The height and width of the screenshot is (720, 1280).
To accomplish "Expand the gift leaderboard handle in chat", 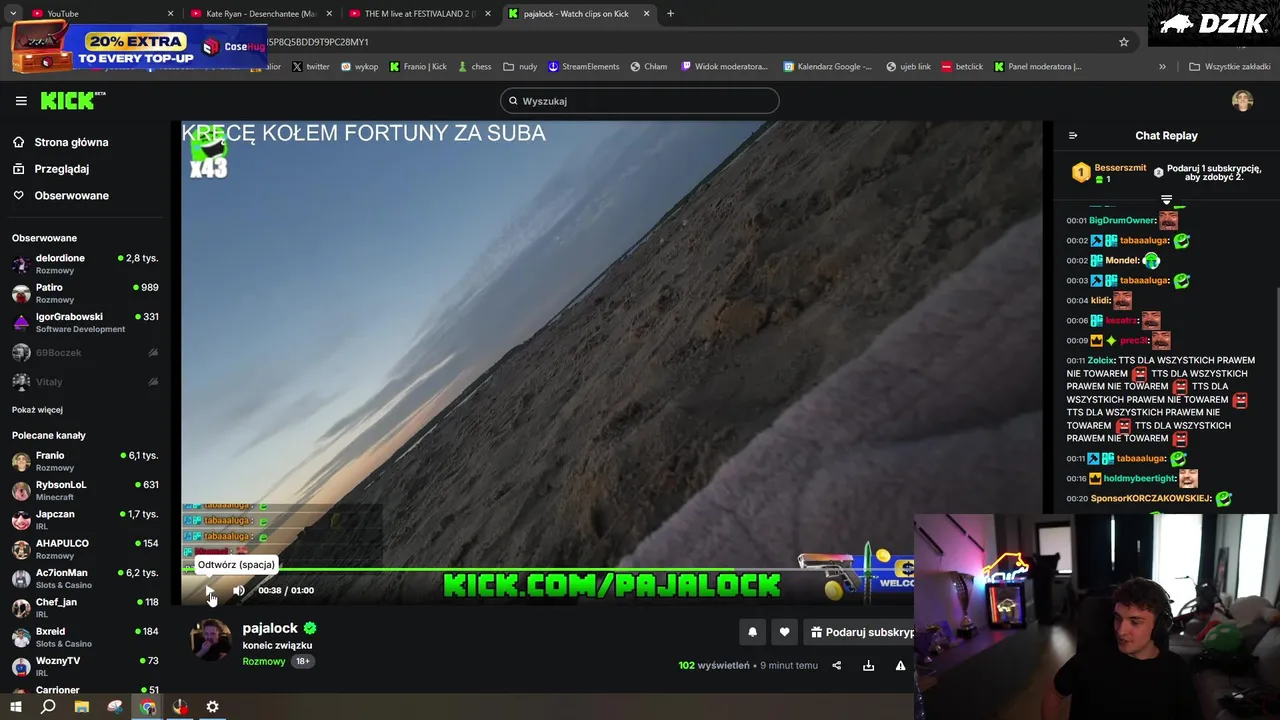I will coord(1166,200).
